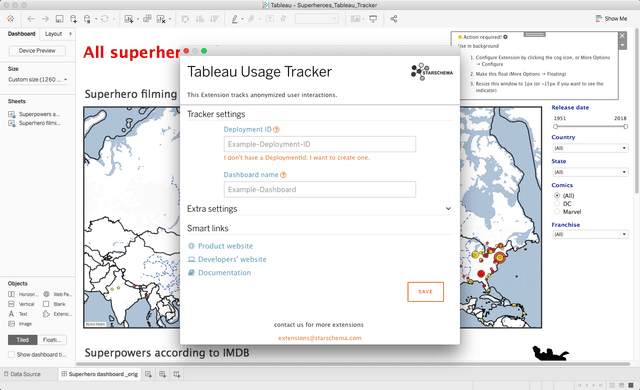Viewport: 640px width, 390px height.
Task: Click the Sort descending icon
Action: click(214, 19)
